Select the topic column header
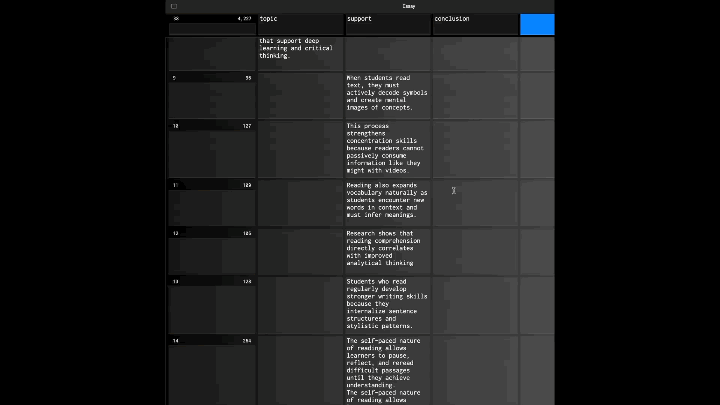720x405 pixels. [300, 25]
